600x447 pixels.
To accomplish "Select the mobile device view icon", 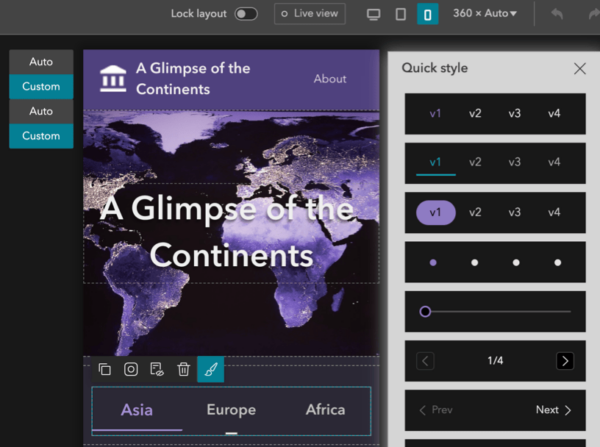I will tap(427, 15).
